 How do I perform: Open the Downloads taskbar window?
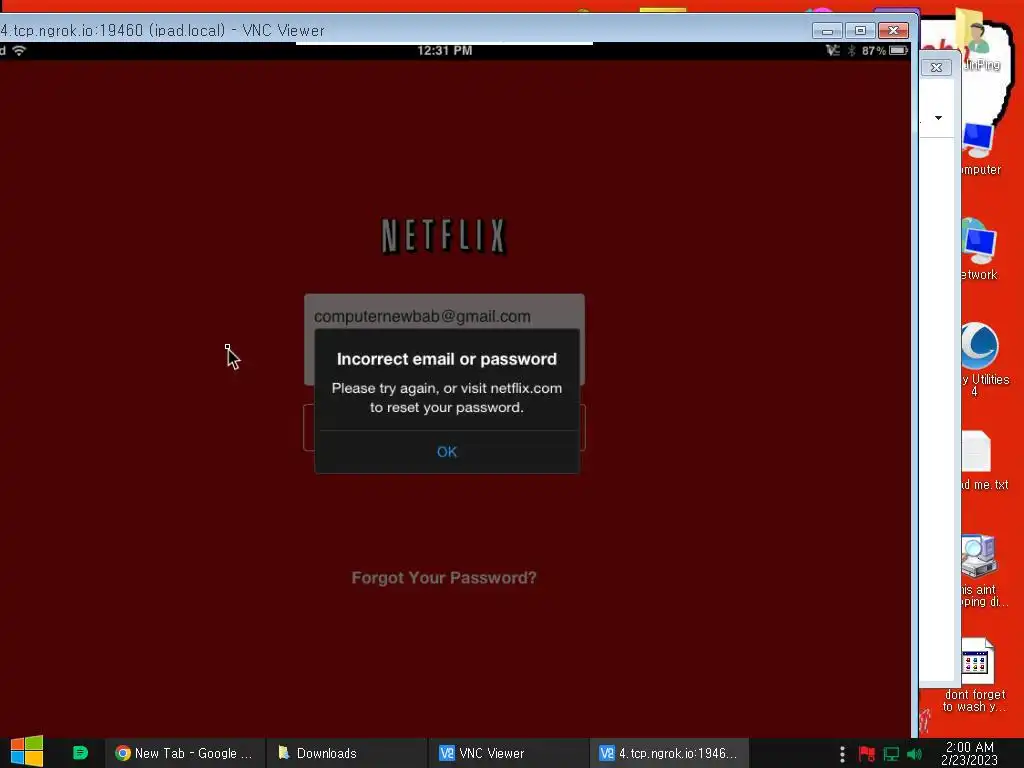point(346,753)
